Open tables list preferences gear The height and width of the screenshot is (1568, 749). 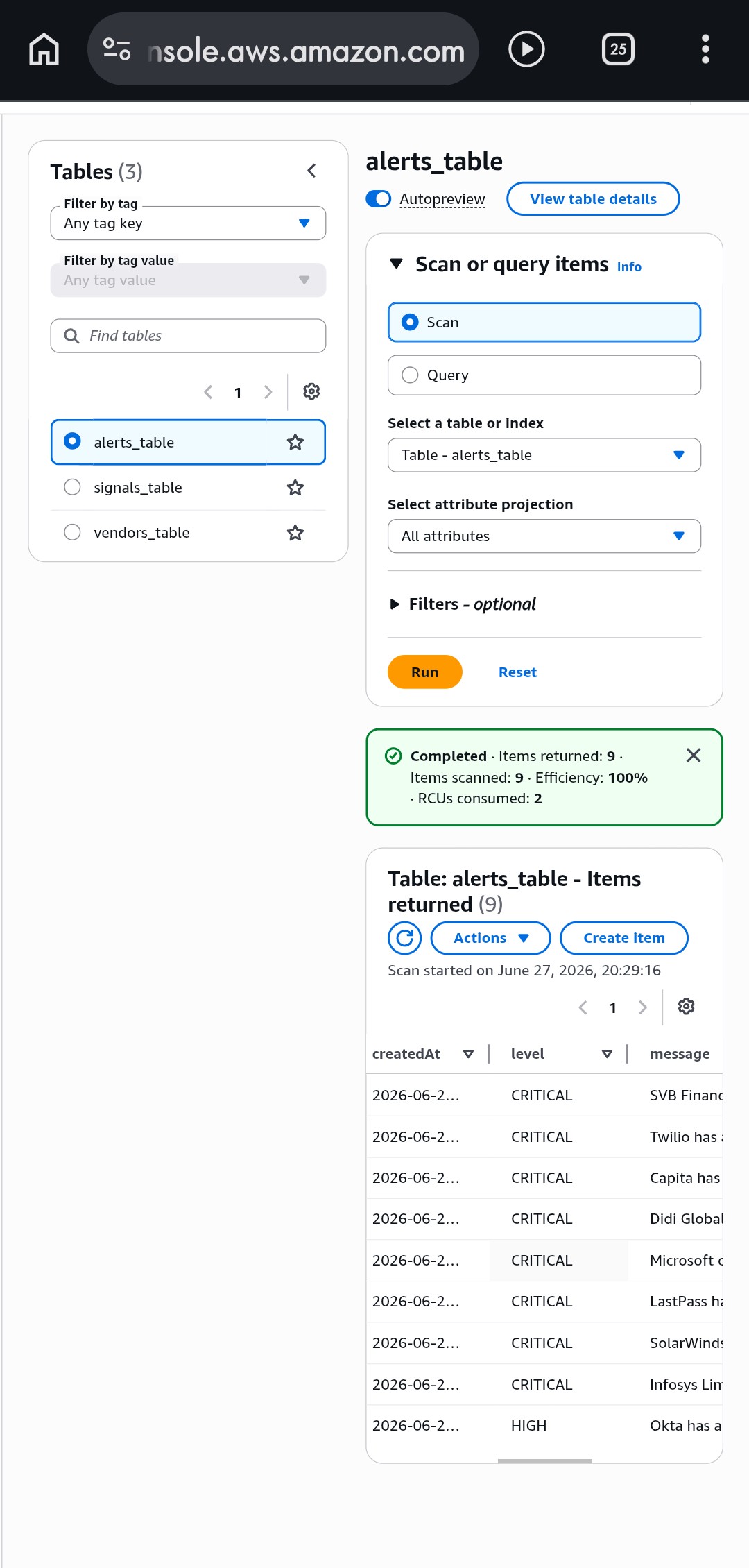311,391
